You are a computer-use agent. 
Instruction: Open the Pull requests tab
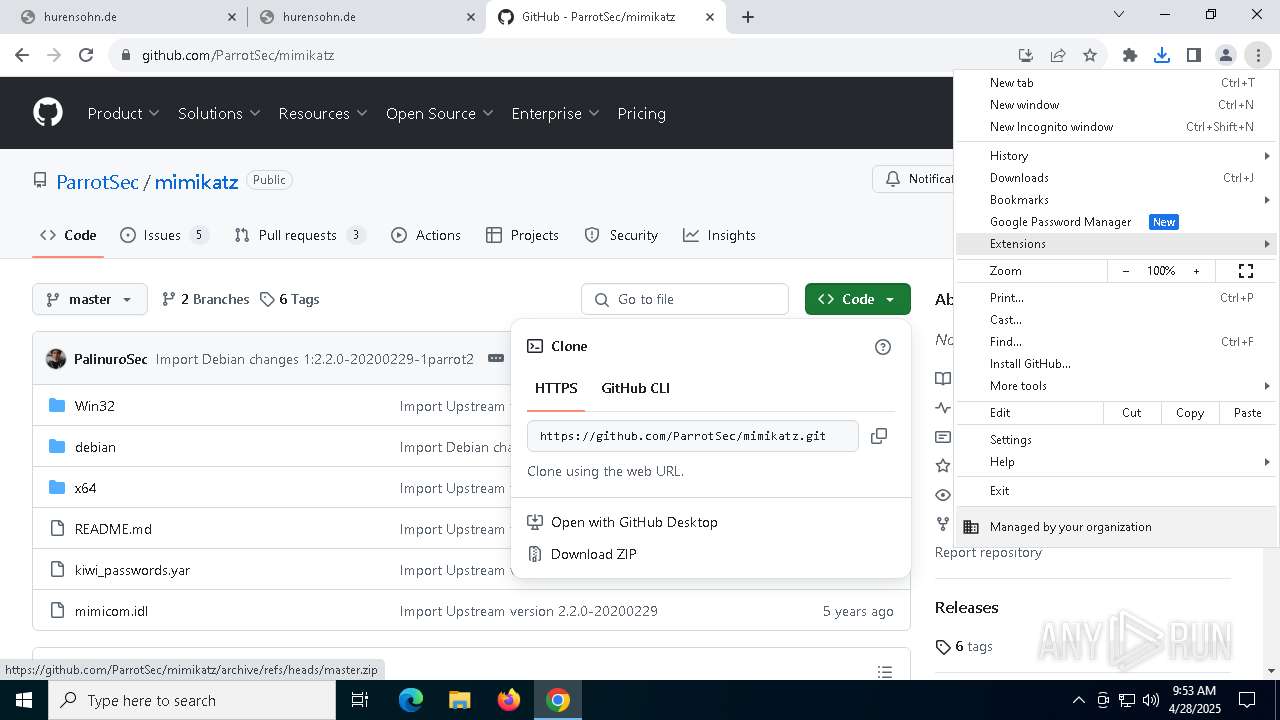[299, 235]
